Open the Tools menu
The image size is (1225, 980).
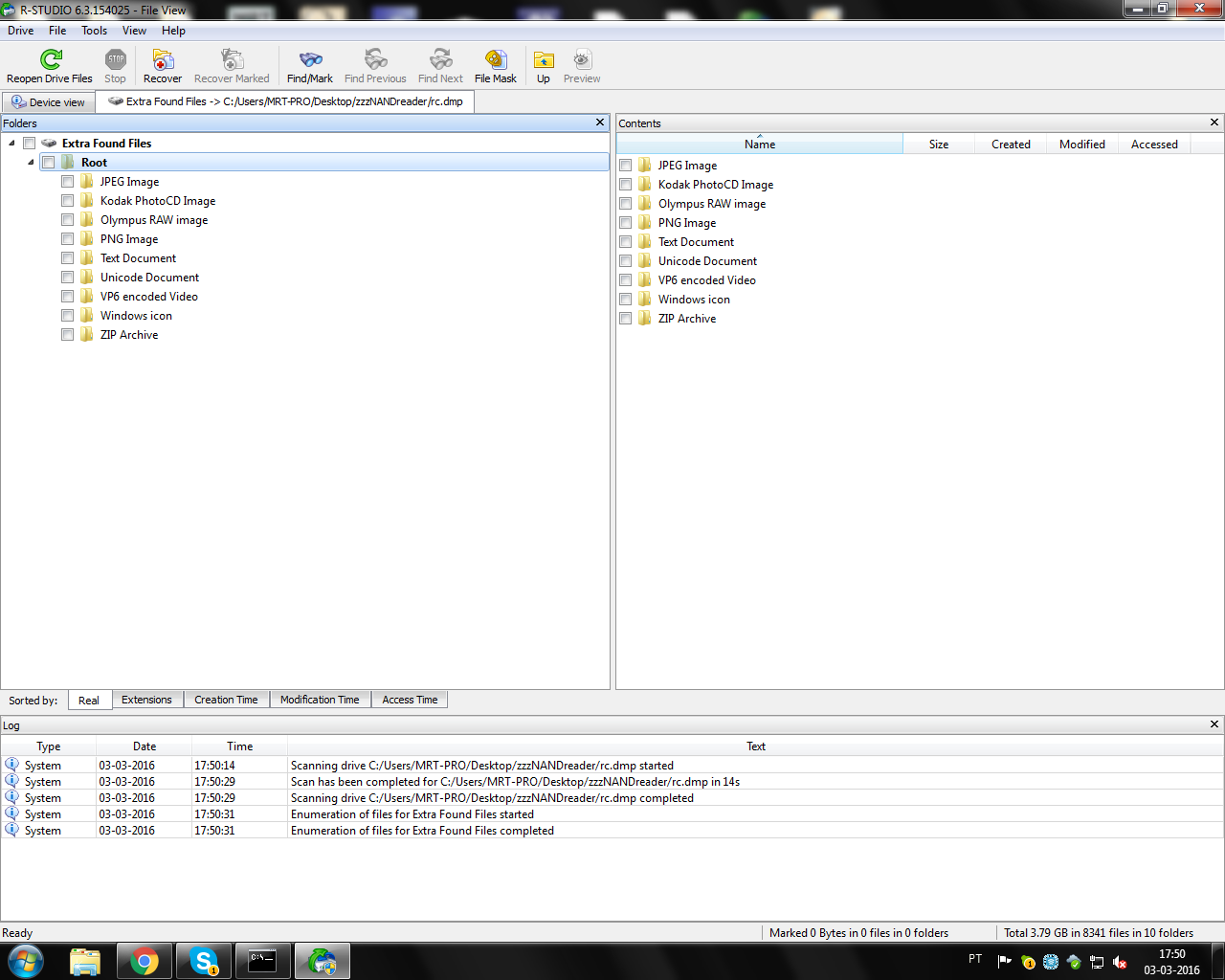coord(95,31)
